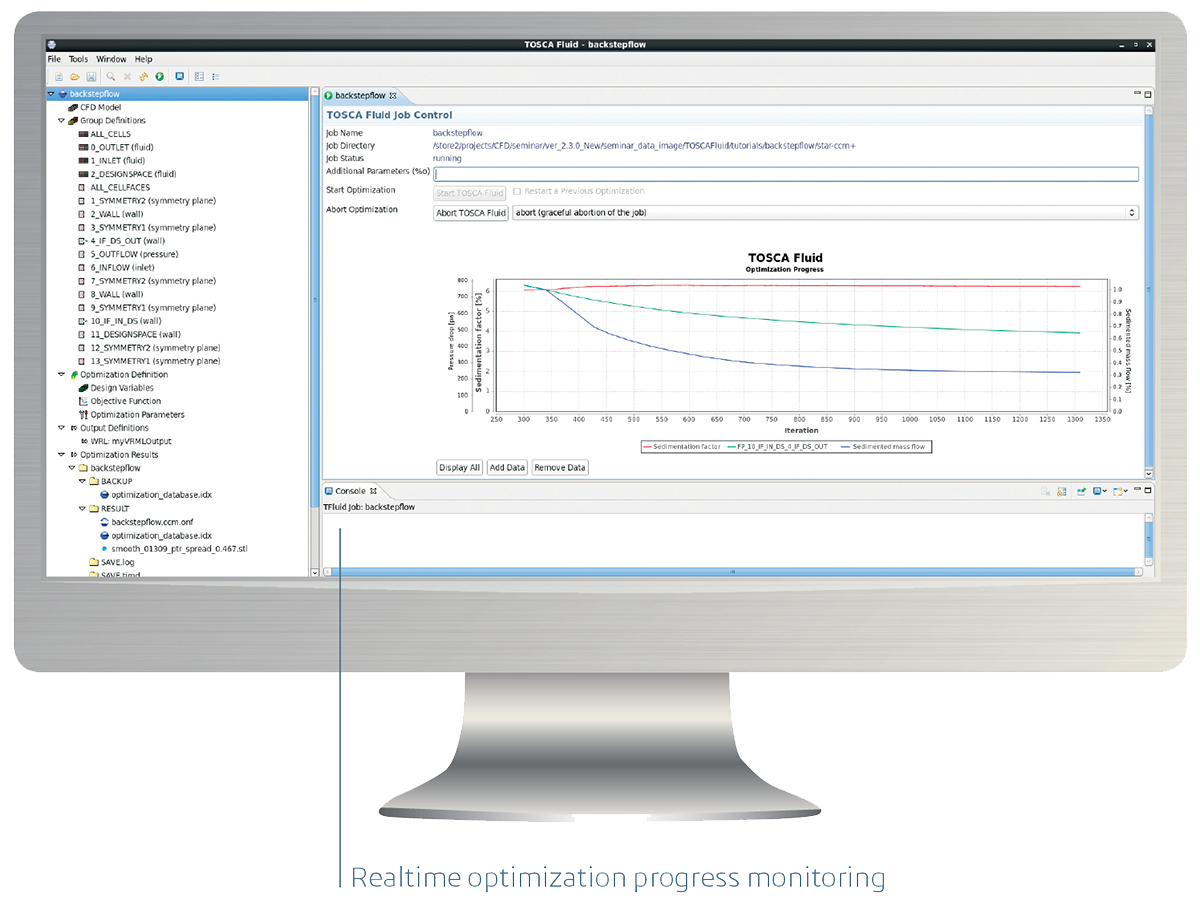The image size is (1200, 900).
Task: Click the ALL_CELLS group icon
Action: point(83,133)
